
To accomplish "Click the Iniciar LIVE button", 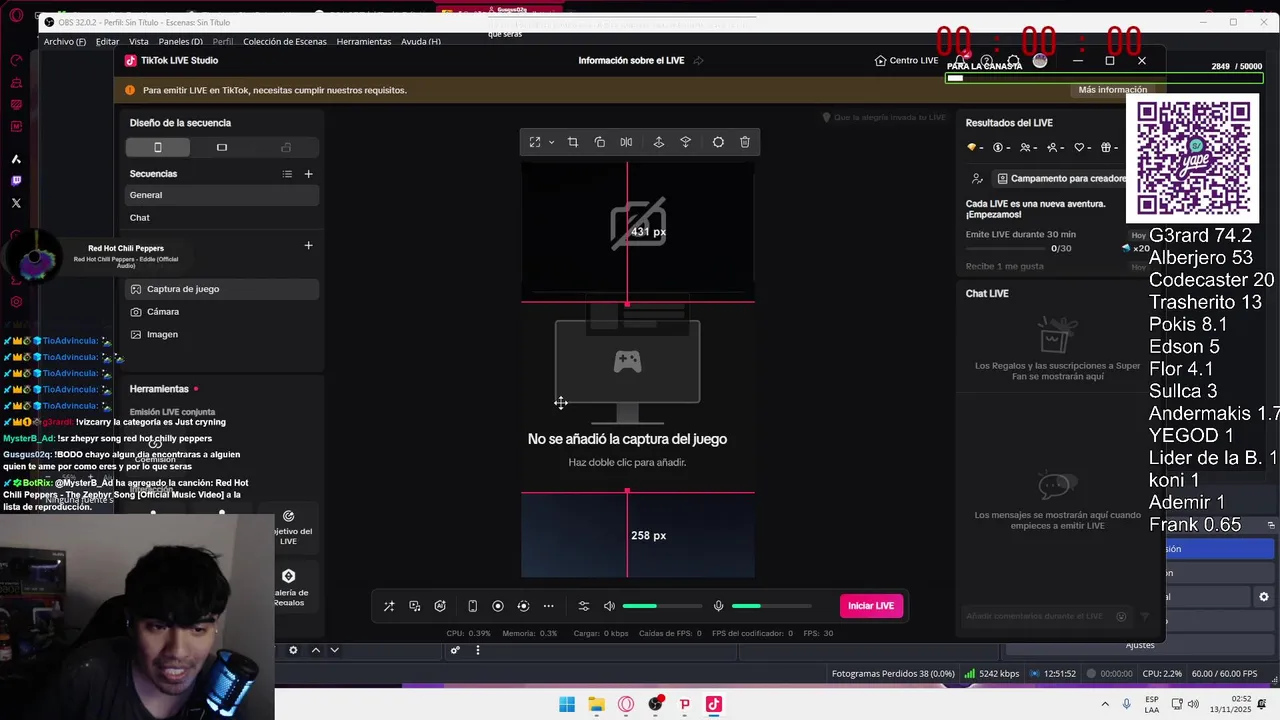I will (x=871, y=606).
